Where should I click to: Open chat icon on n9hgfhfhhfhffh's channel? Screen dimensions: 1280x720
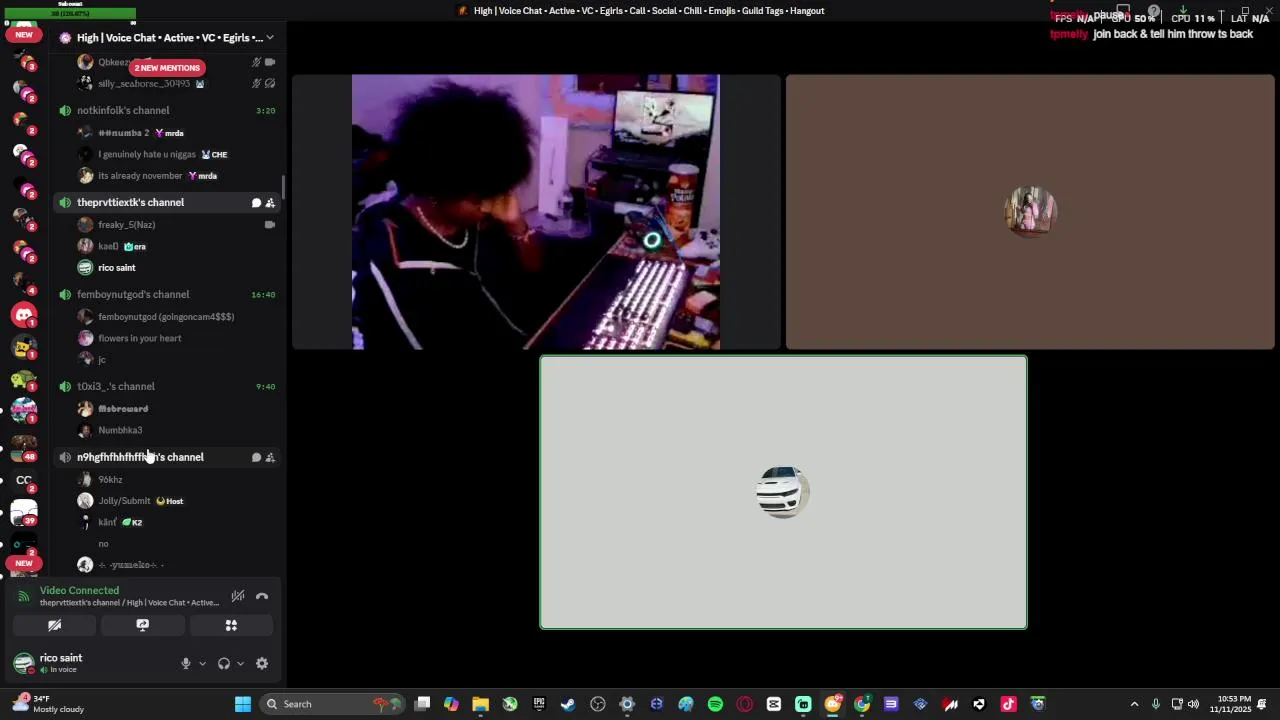(256, 458)
